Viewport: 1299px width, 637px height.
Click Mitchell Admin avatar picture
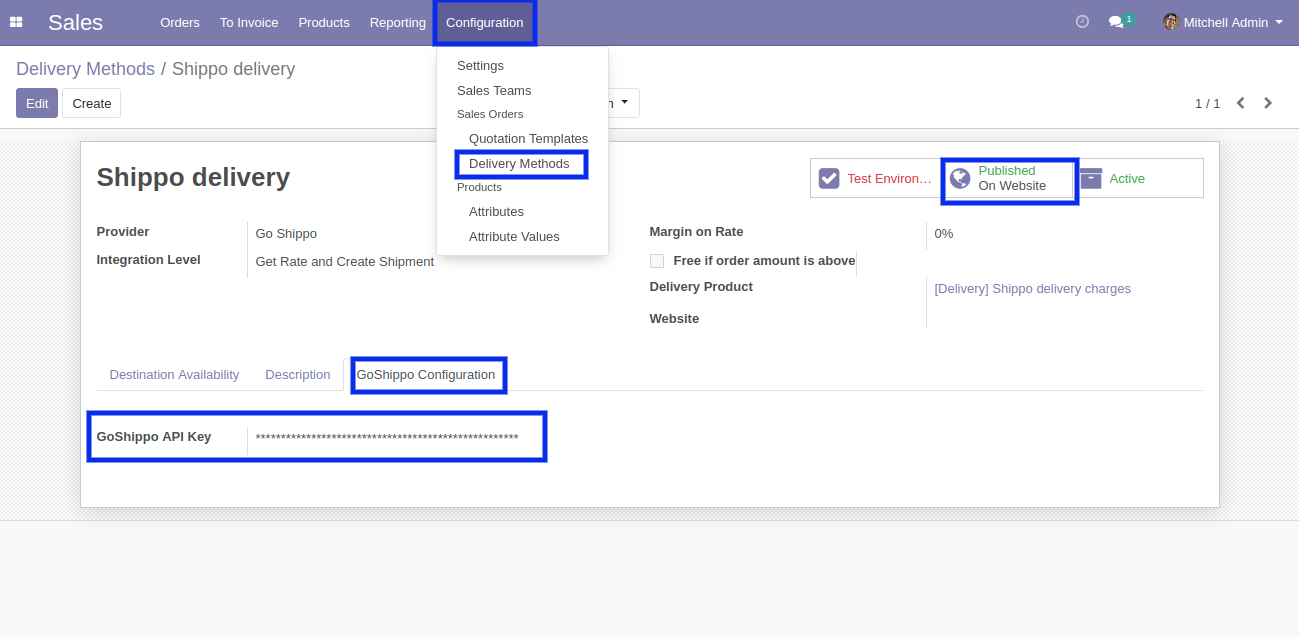(1171, 22)
